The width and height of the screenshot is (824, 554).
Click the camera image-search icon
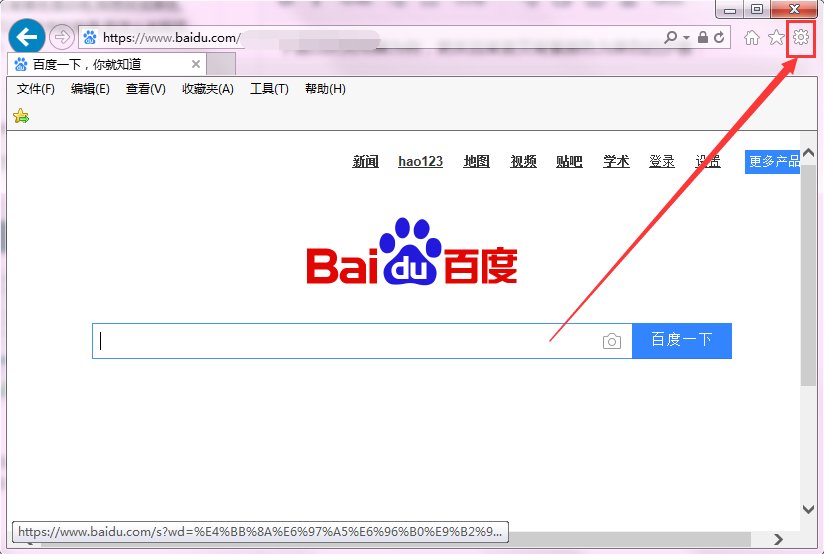coord(612,342)
